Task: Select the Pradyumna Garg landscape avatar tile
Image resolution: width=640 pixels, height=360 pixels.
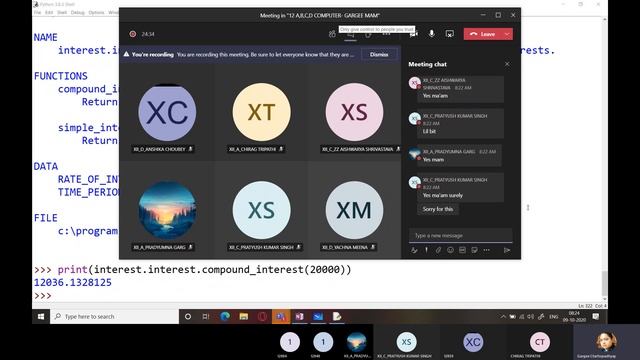Action: [x=167, y=210]
